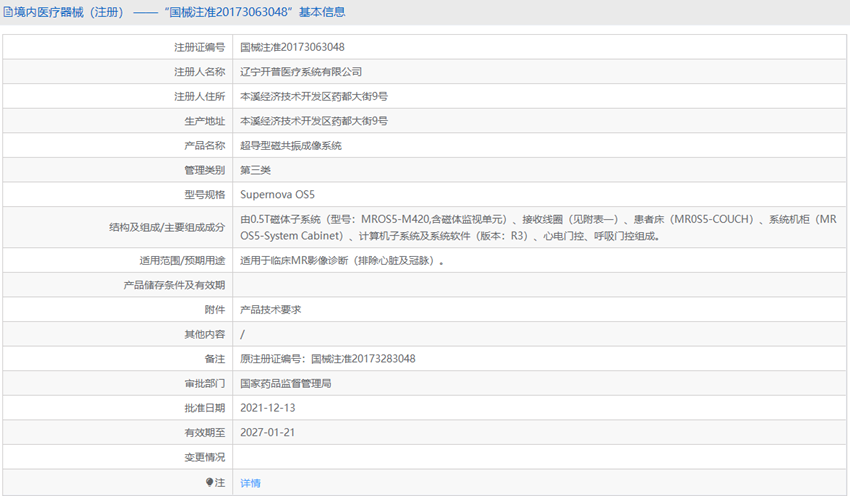Select expiry date 2027-01-21
The image size is (850, 496).
[x=268, y=433]
